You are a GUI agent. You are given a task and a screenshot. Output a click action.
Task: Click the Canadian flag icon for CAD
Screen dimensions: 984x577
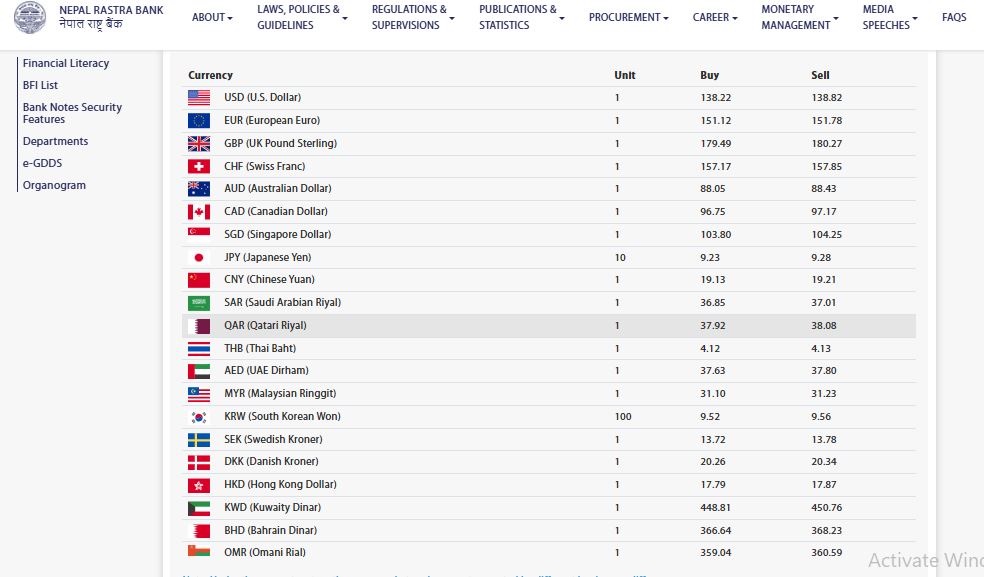(x=199, y=212)
